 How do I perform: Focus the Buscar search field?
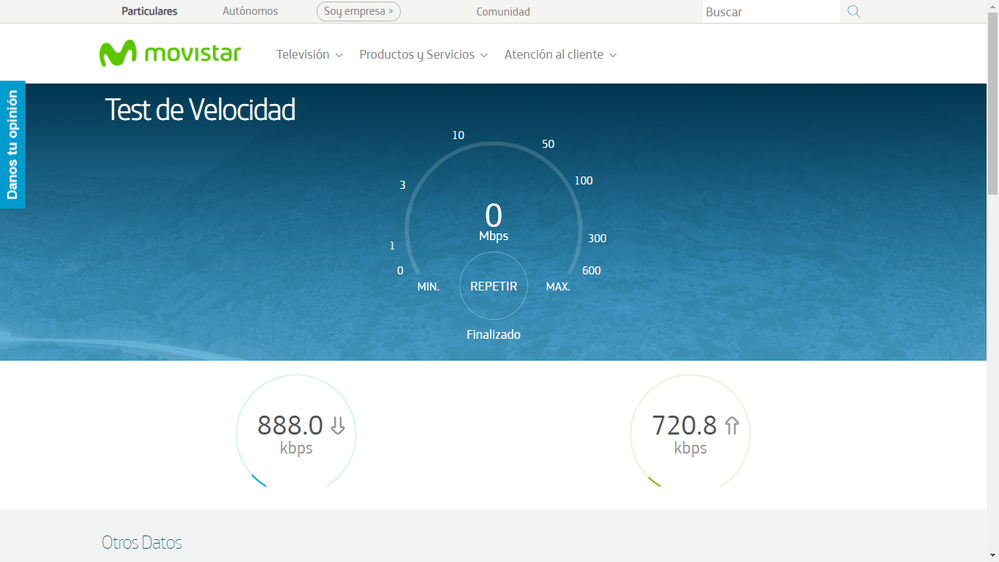pos(768,12)
